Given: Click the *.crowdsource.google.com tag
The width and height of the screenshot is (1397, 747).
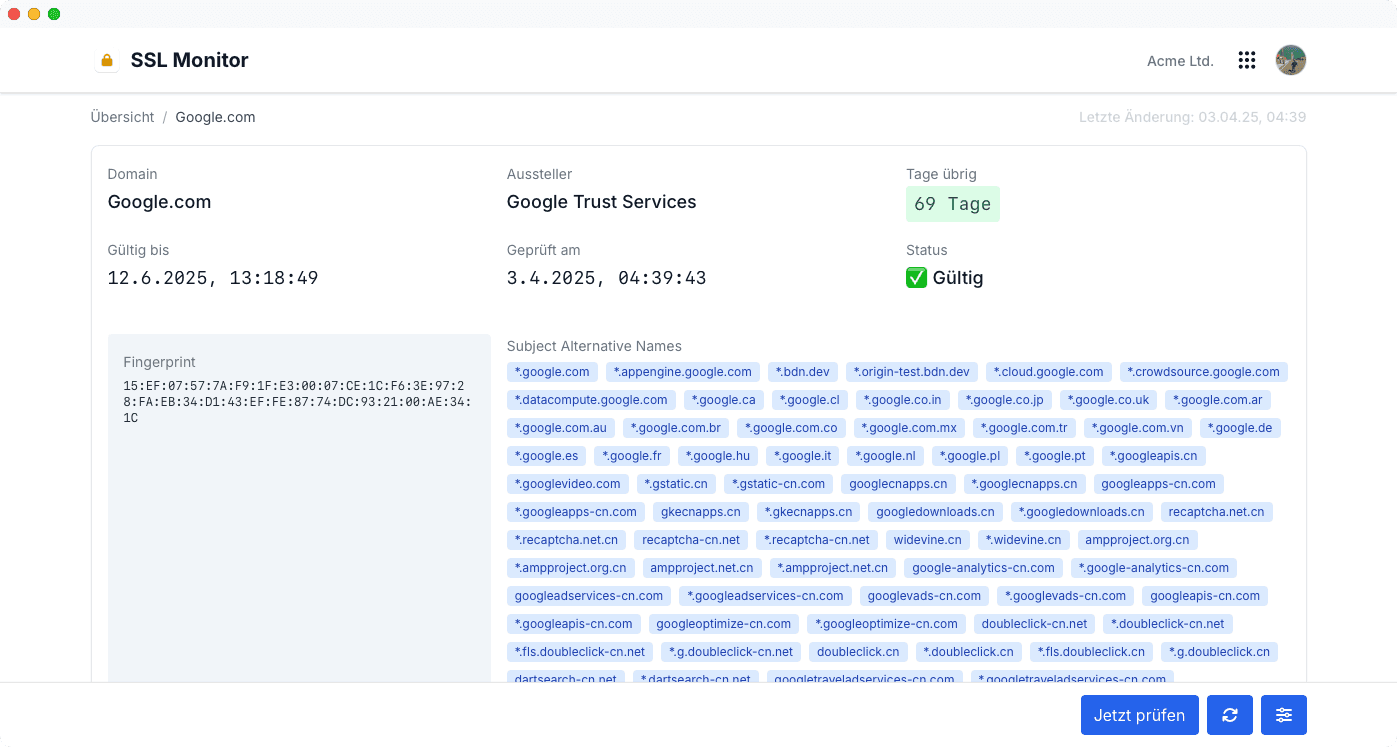Looking at the screenshot, I should pyautogui.click(x=1203, y=372).
